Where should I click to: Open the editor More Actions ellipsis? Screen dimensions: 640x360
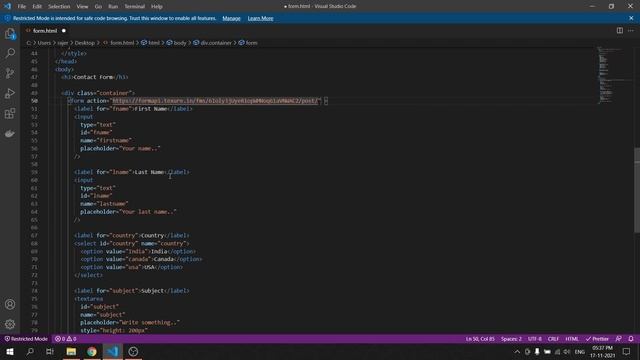631,31
